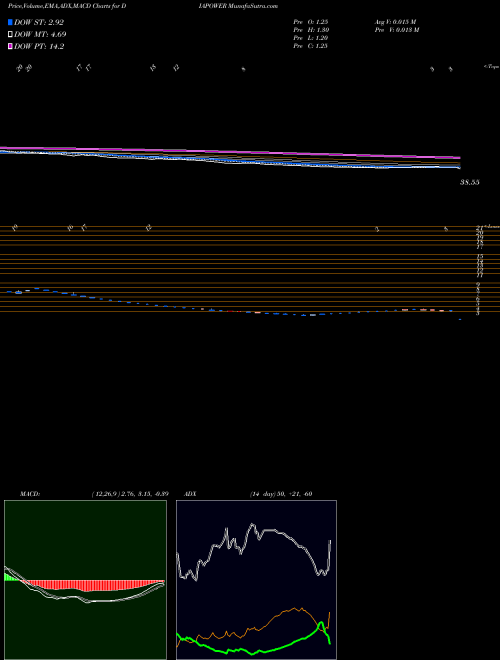Click the blue DOW ST legend swatch

coord(10,22)
